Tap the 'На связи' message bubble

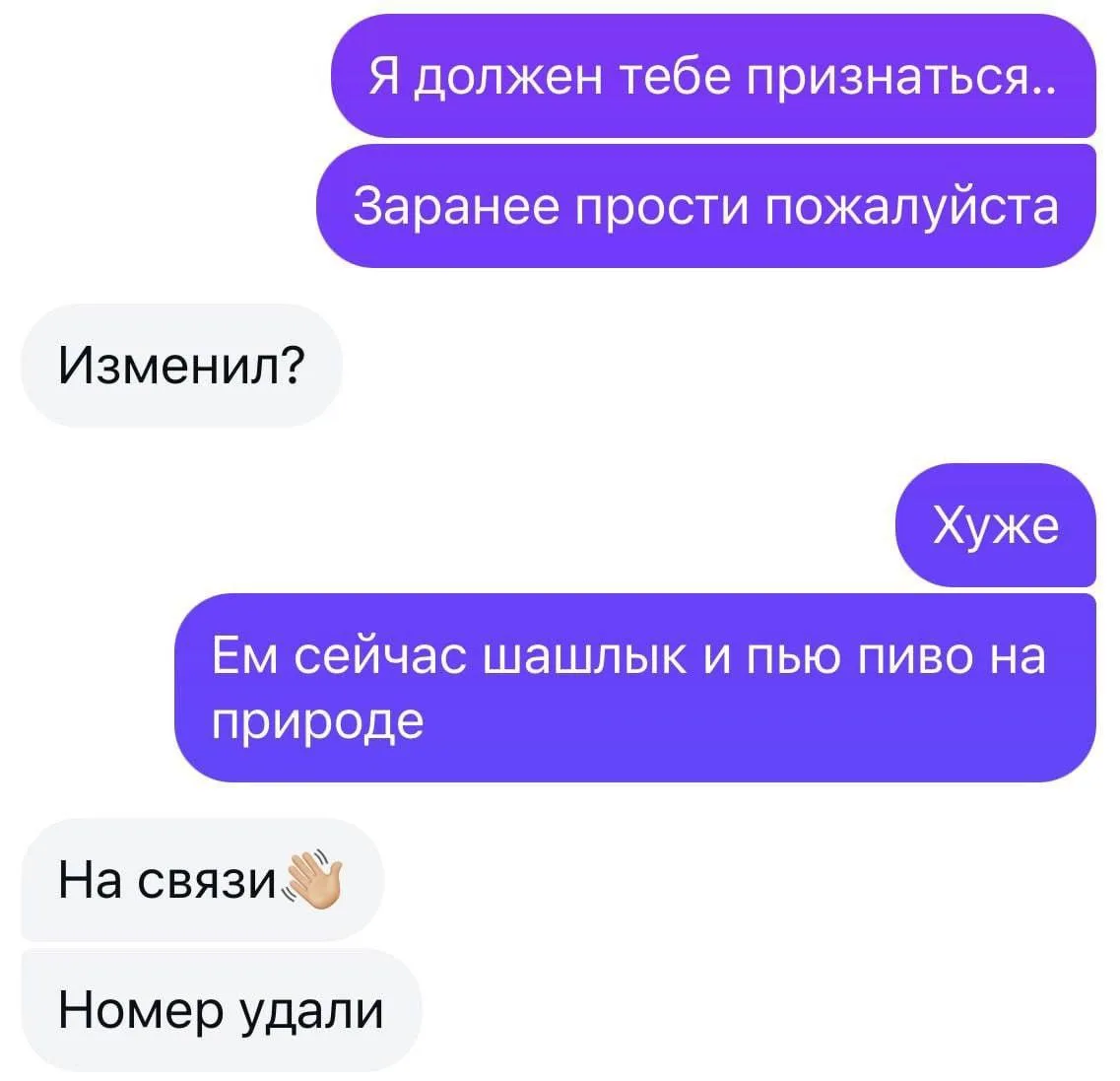[203, 880]
